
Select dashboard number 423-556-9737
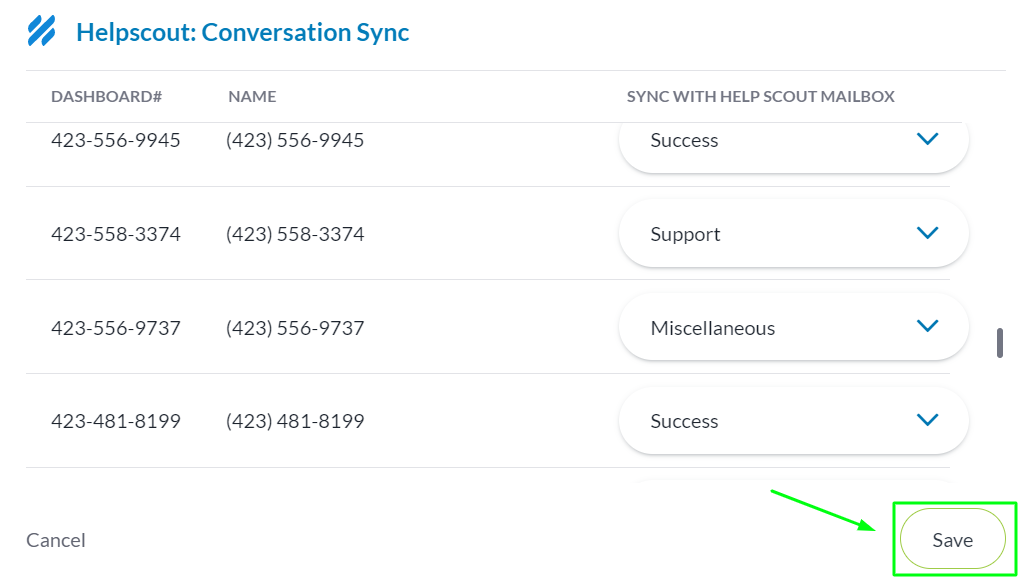[x=116, y=328]
